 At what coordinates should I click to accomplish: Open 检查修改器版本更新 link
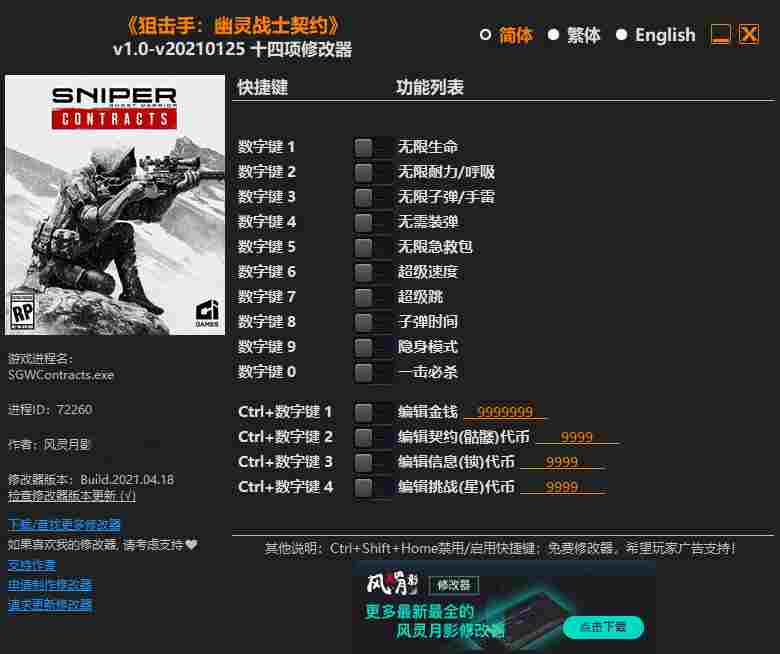pos(72,496)
